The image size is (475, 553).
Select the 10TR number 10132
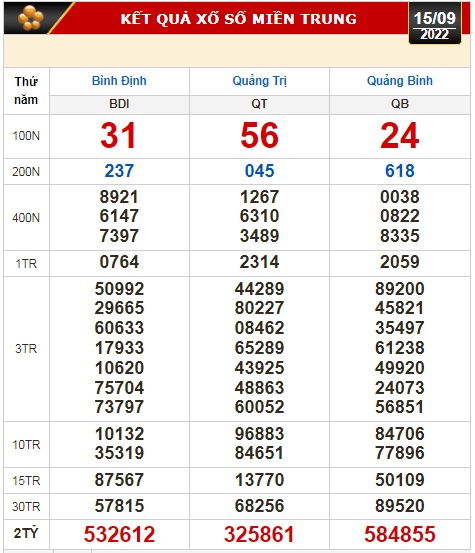coord(119,434)
